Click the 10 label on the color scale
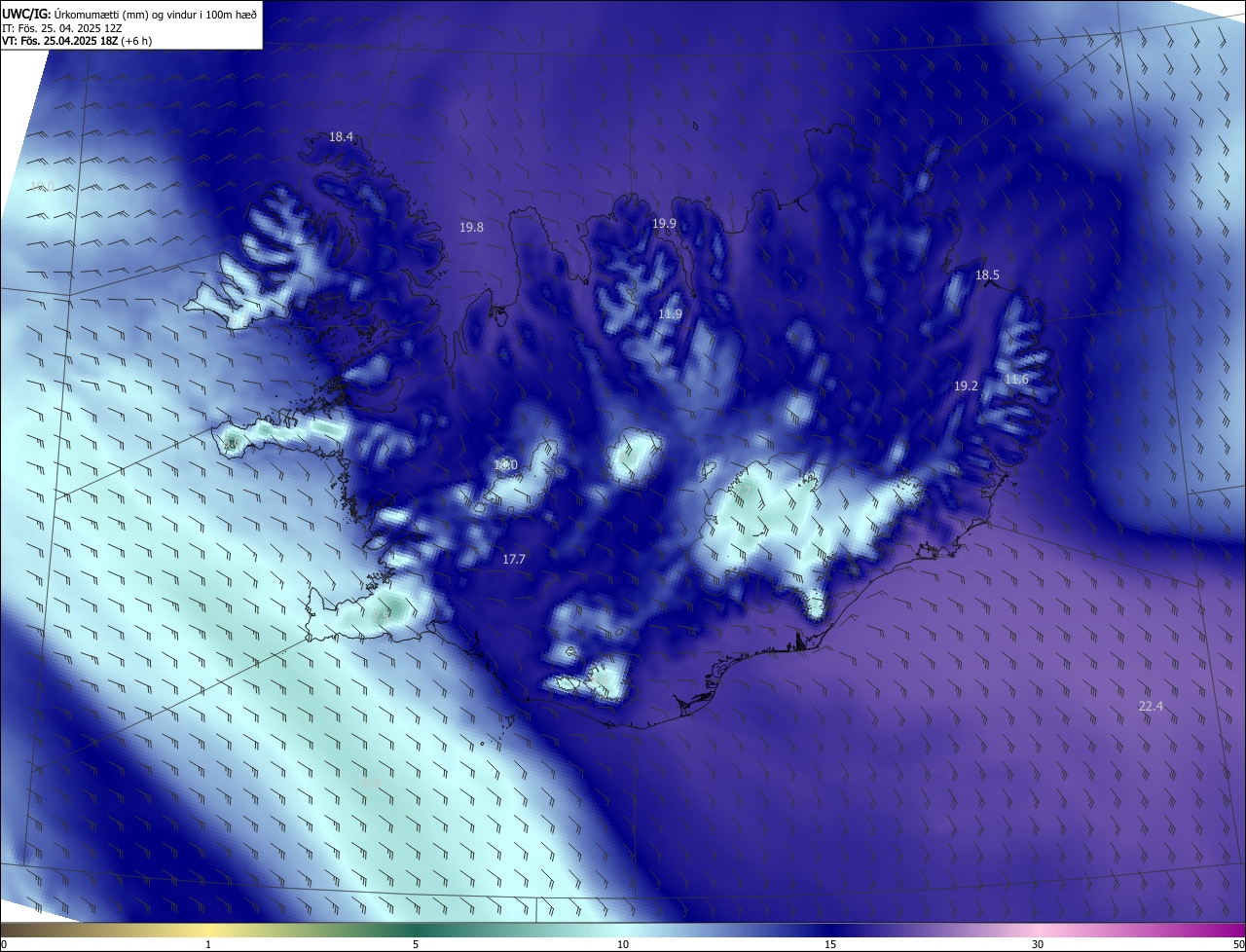1246x952 pixels. [623, 944]
